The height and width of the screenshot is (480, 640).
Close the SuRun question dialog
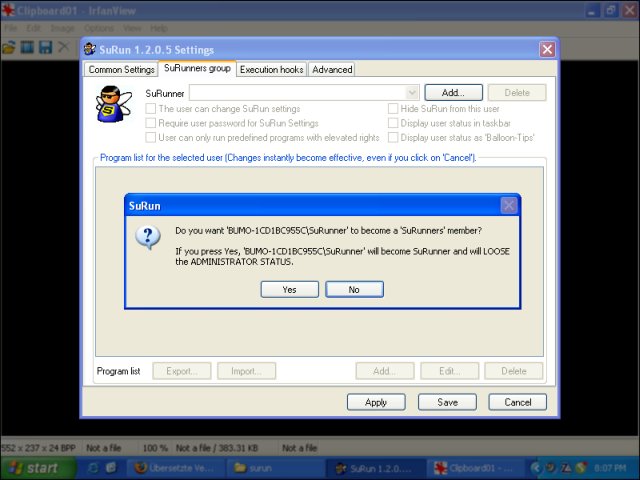(509, 205)
